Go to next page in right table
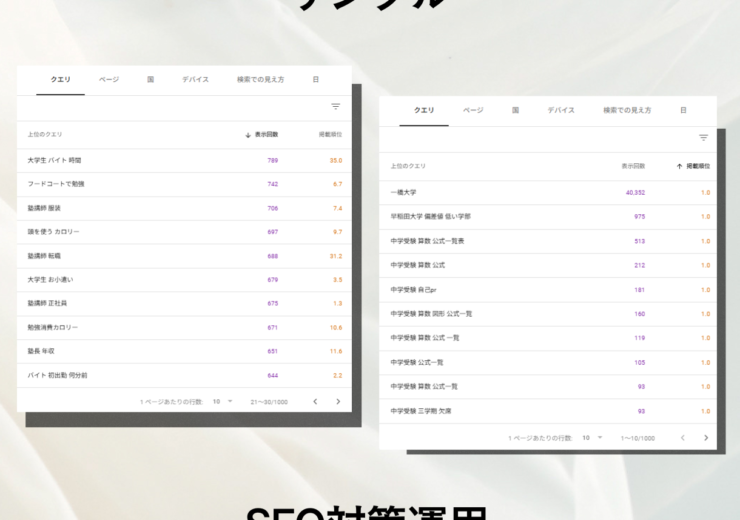Screen dimensions: 740x520 (x=706, y=437)
